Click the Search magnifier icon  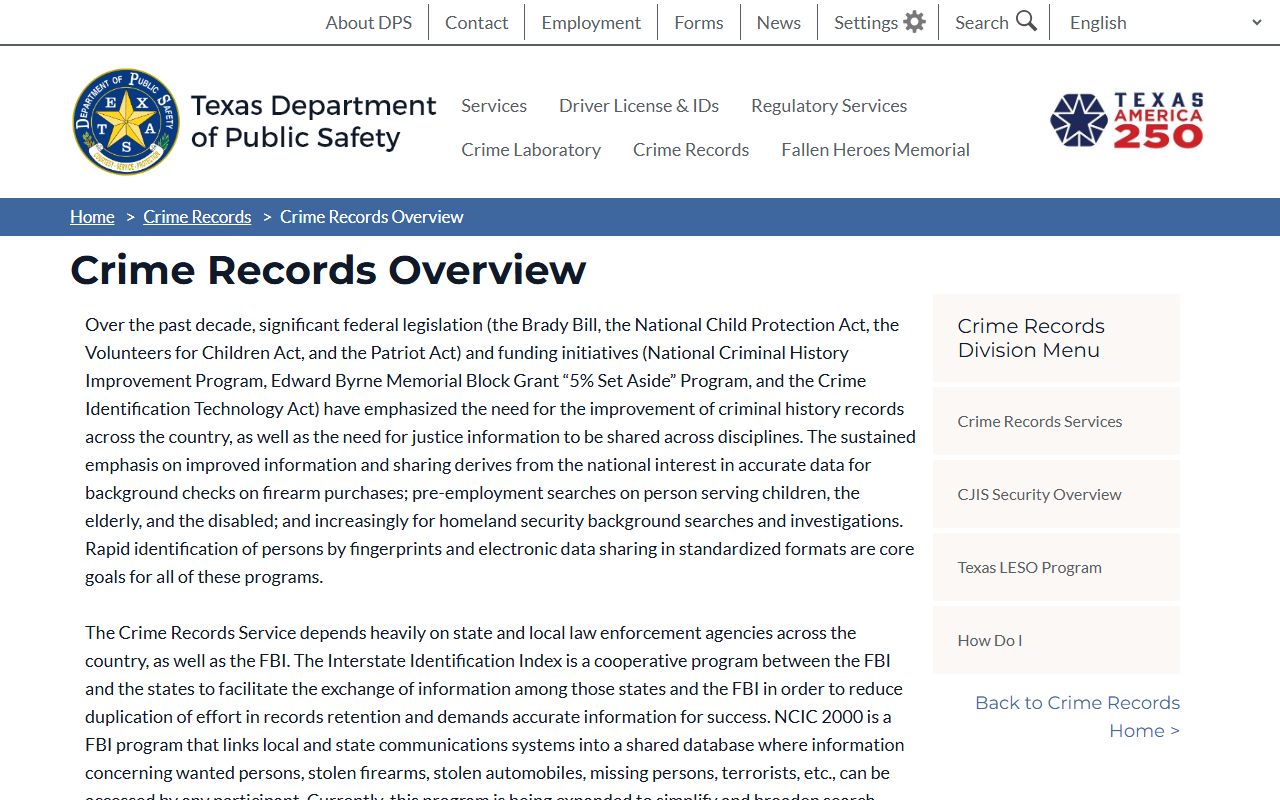click(1026, 21)
